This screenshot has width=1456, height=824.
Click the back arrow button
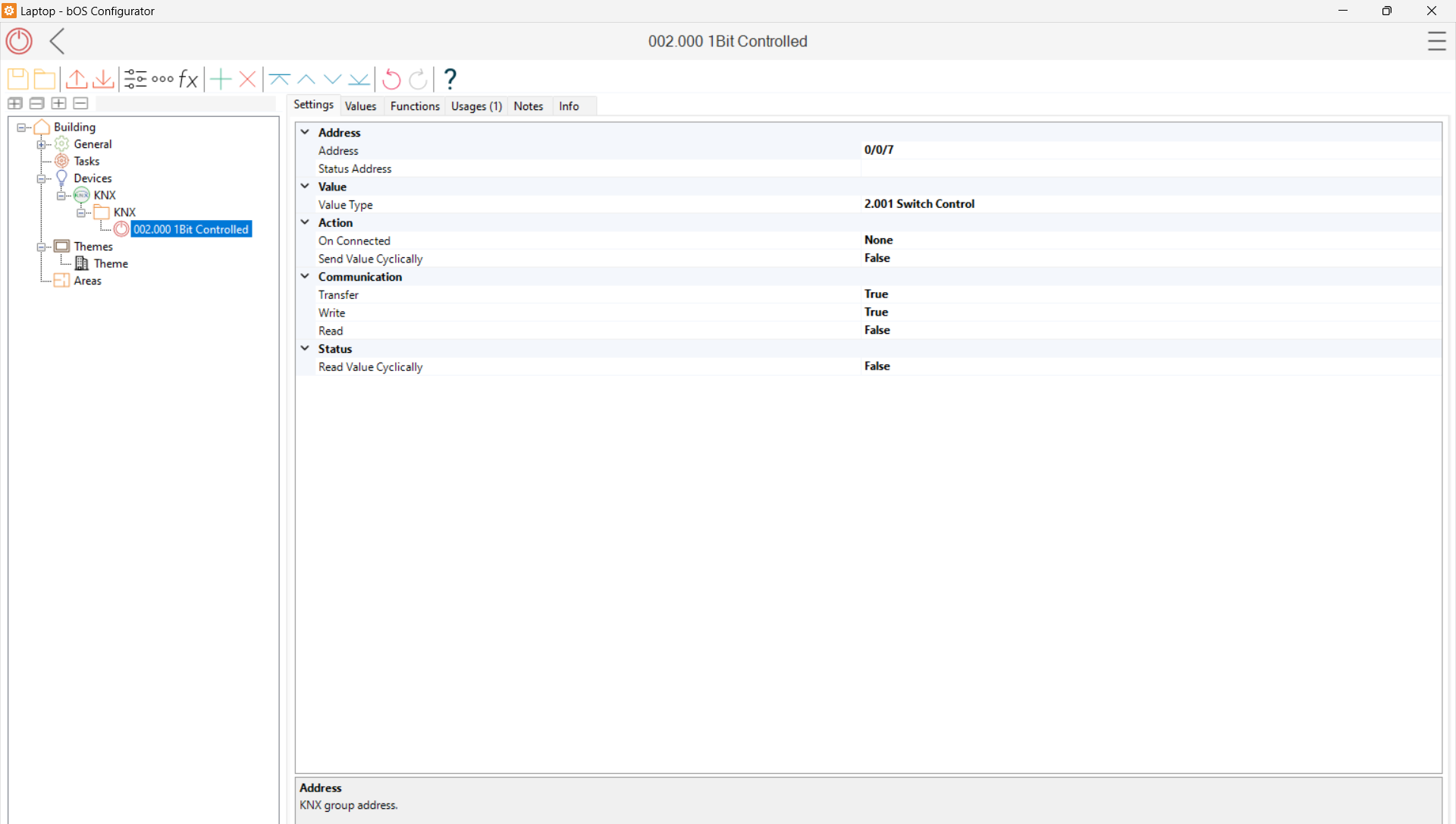coord(58,41)
